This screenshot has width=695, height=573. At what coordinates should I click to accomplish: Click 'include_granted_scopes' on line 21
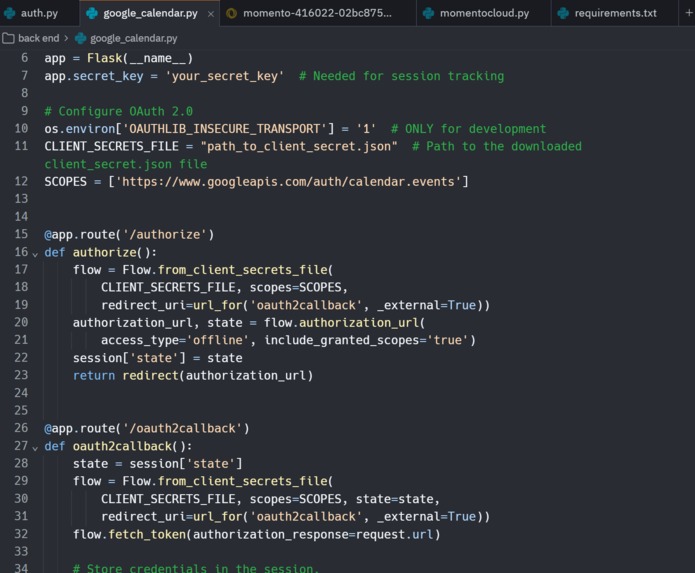tap(341, 340)
